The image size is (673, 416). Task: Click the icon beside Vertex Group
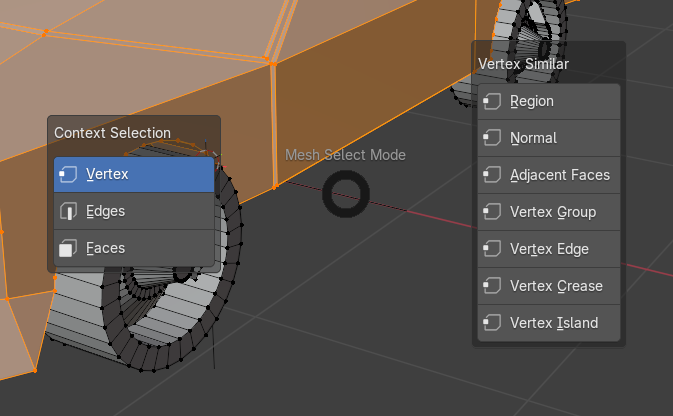tap(492, 212)
